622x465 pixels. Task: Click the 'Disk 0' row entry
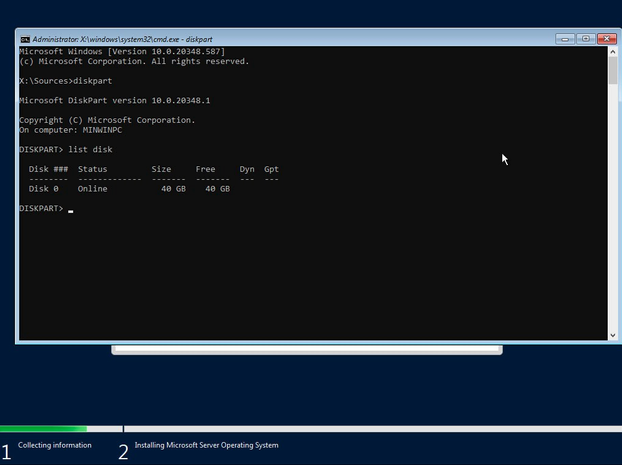pyautogui.click(x=44, y=189)
